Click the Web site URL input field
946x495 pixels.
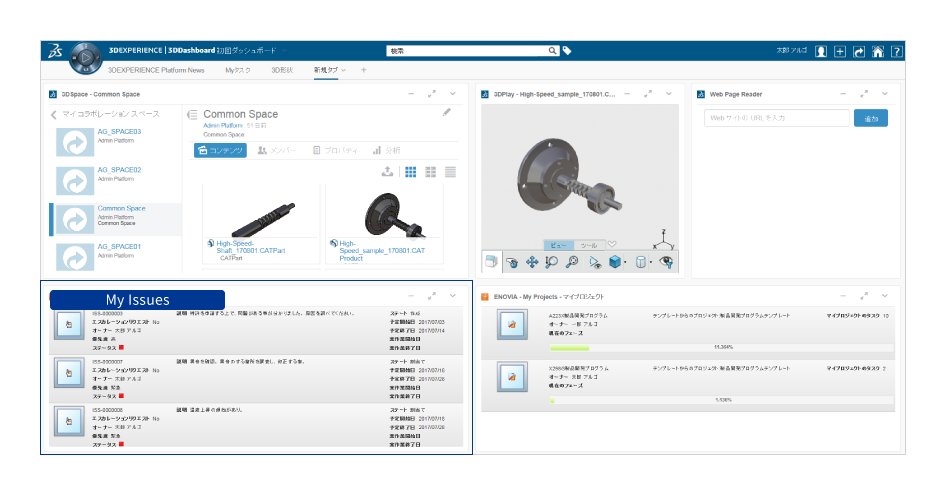tap(776, 118)
